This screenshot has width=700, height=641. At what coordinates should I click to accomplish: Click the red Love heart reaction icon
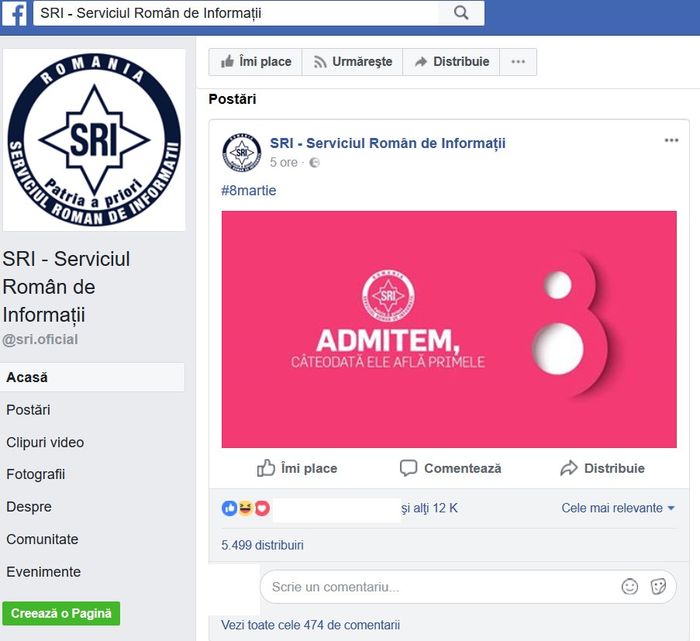coord(262,508)
